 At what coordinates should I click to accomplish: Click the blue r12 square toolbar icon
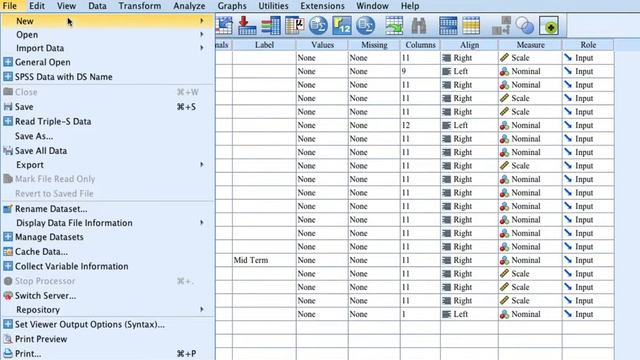[x=342, y=26]
